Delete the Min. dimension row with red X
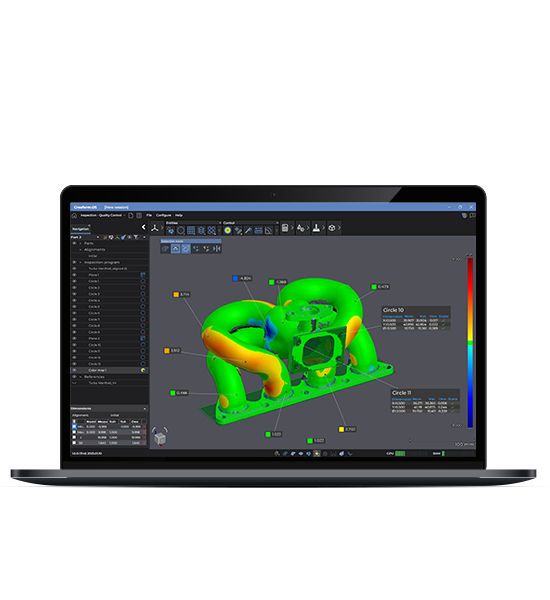 point(144,426)
